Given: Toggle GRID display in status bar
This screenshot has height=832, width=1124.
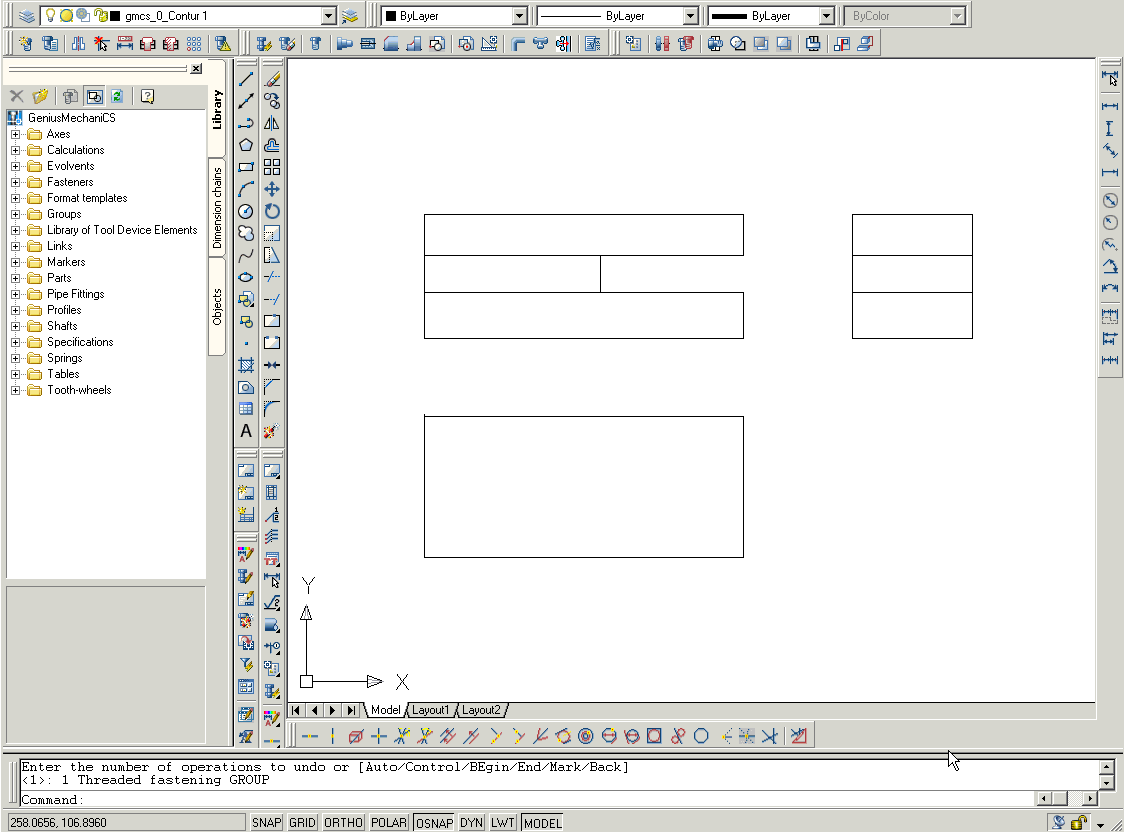Looking at the screenshot, I should 303,823.
